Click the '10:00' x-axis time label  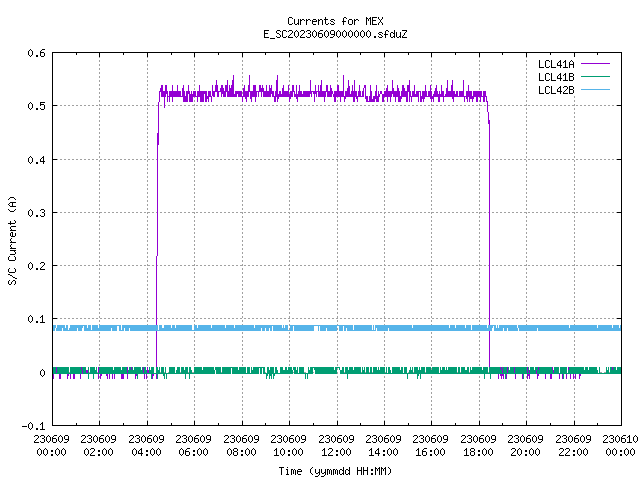(288, 452)
